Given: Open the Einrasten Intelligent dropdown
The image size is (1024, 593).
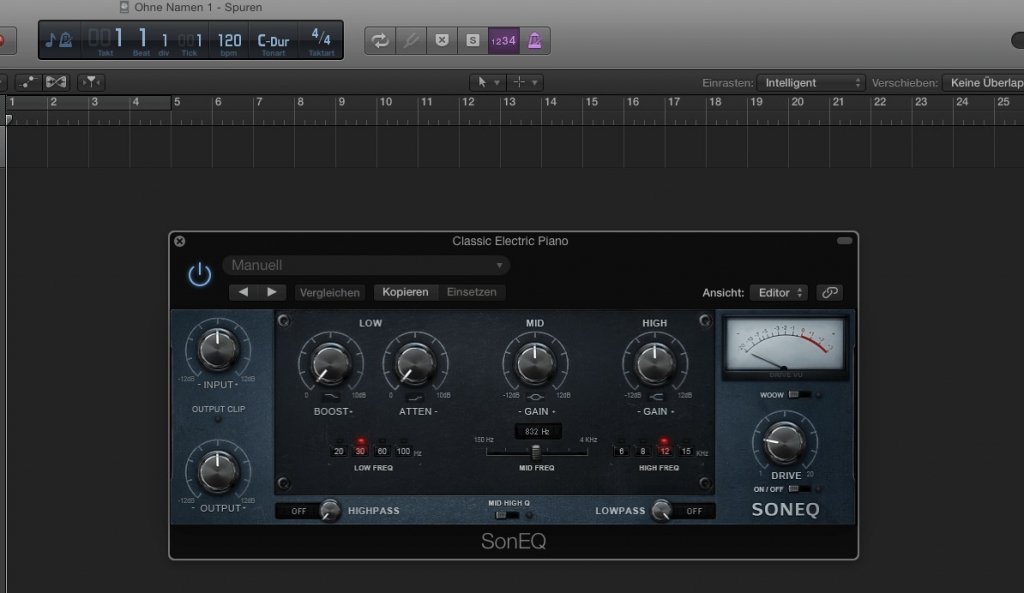Looking at the screenshot, I should [810, 83].
